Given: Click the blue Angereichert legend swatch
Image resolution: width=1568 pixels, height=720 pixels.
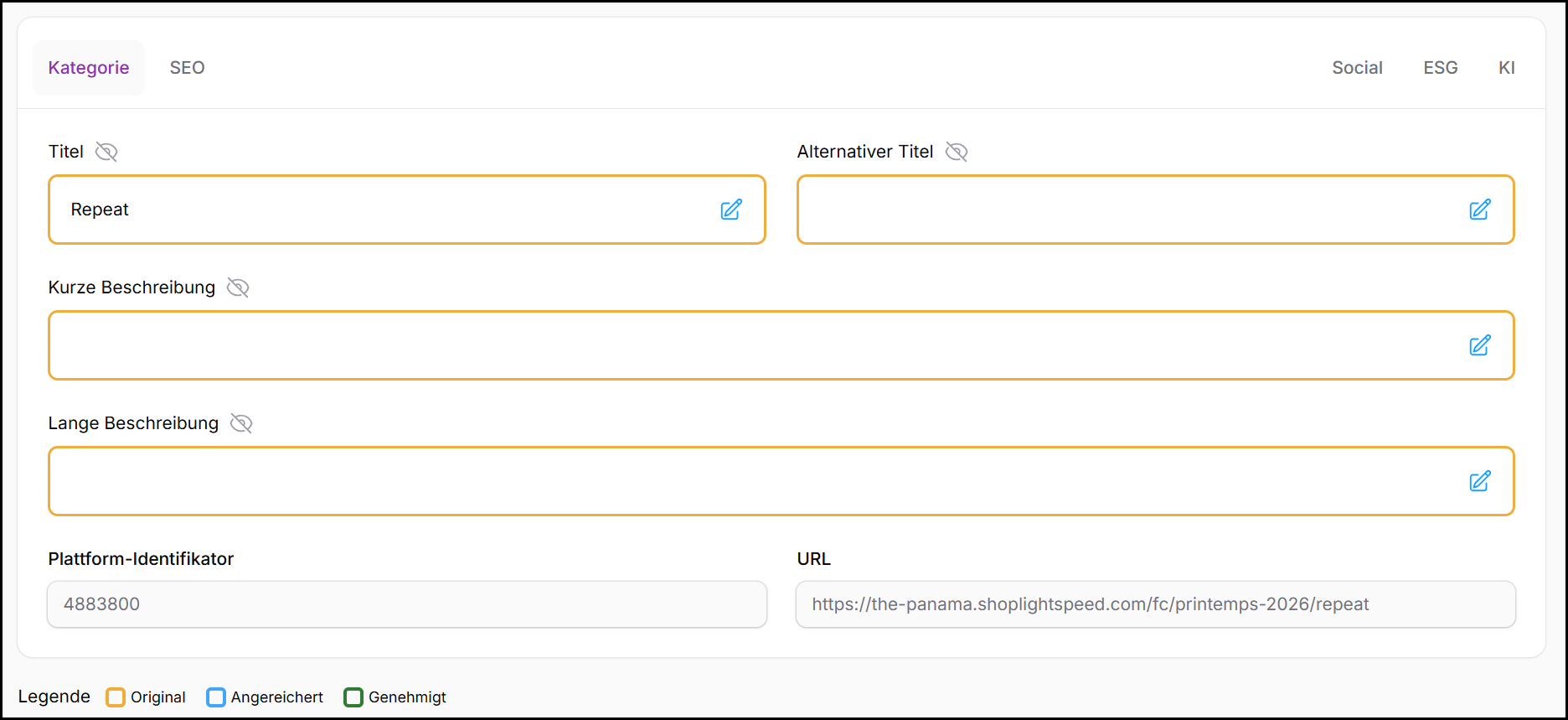Looking at the screenshot, I should point(216,697).
